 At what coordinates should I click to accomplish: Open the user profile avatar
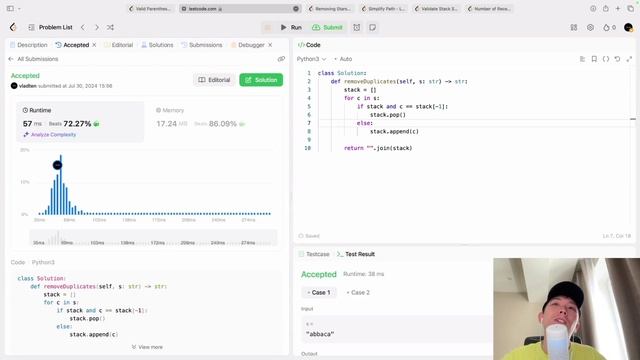[x=628, y=27]
